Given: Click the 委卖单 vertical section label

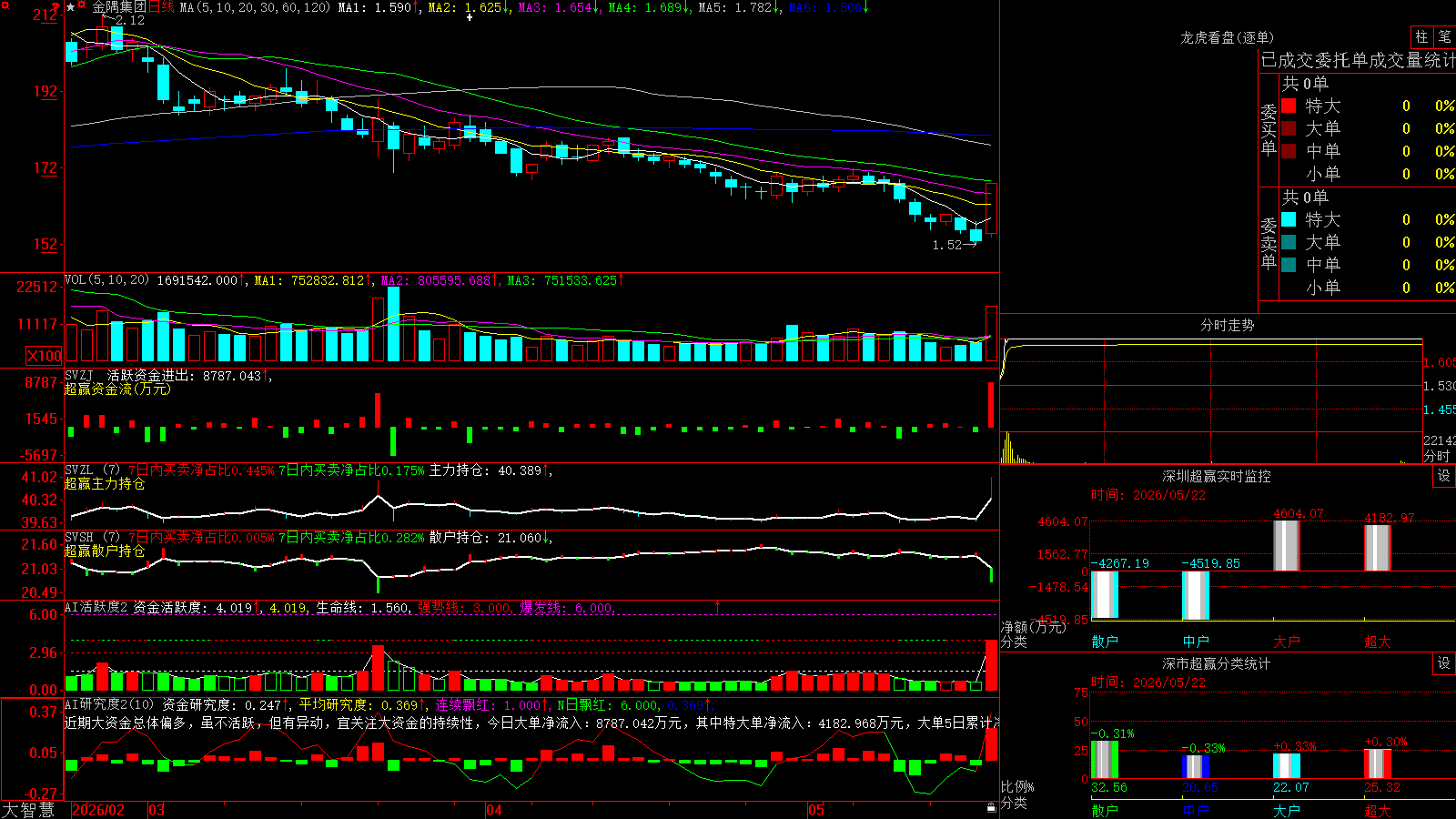Looking at the screenshot, I should 1269,243.
